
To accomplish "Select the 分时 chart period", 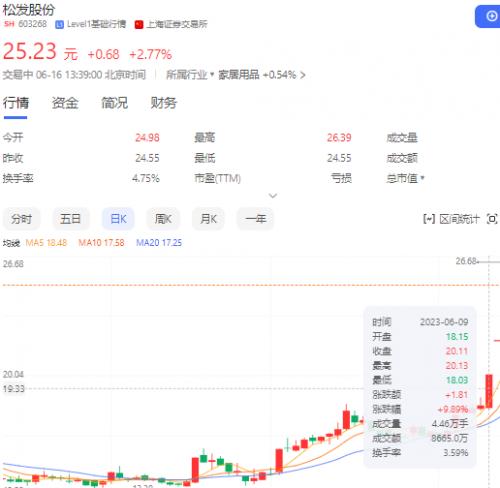I will (22, 219).
